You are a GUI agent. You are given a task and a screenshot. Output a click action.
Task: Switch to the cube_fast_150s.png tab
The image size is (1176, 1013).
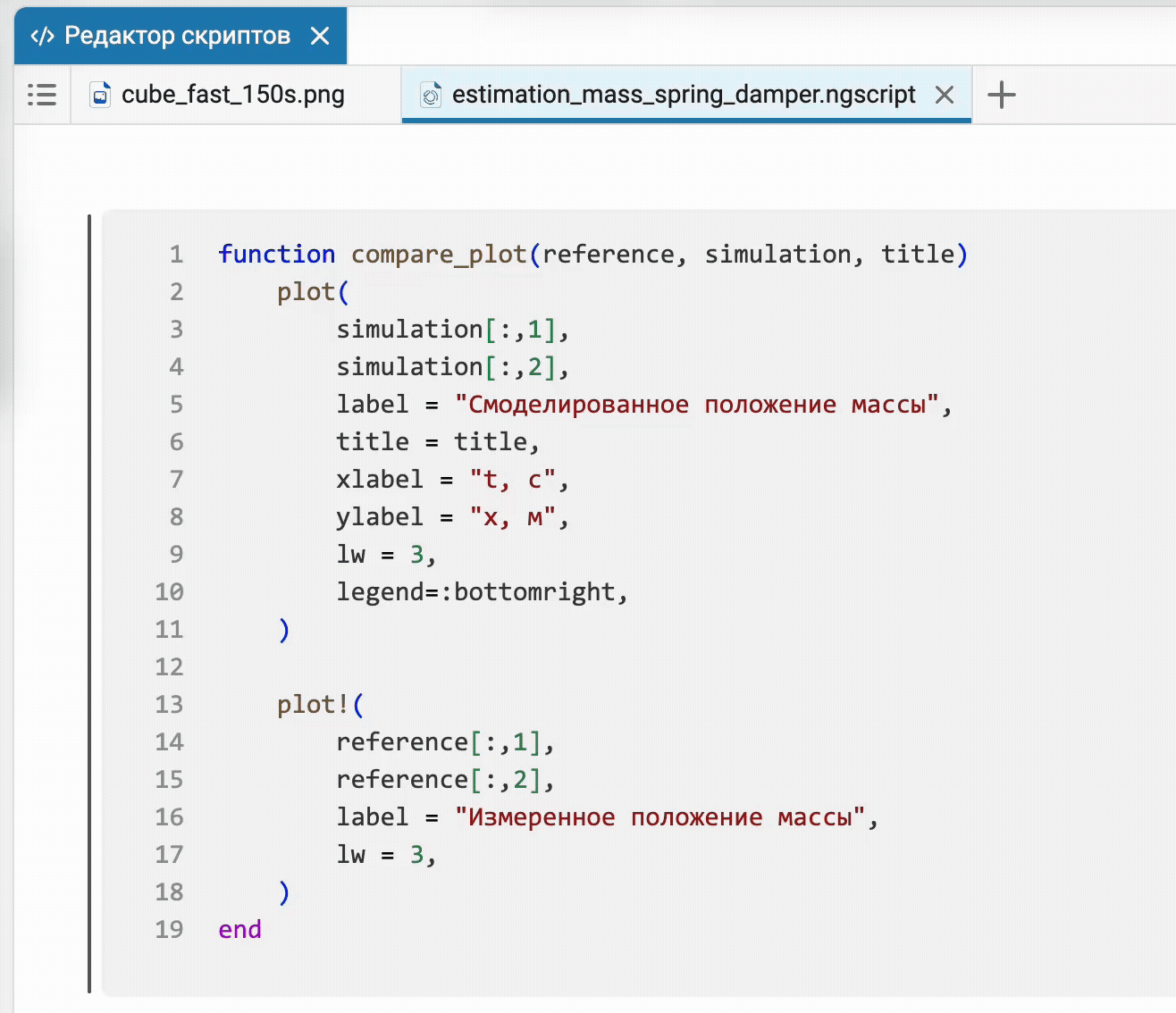coord(236,95)
